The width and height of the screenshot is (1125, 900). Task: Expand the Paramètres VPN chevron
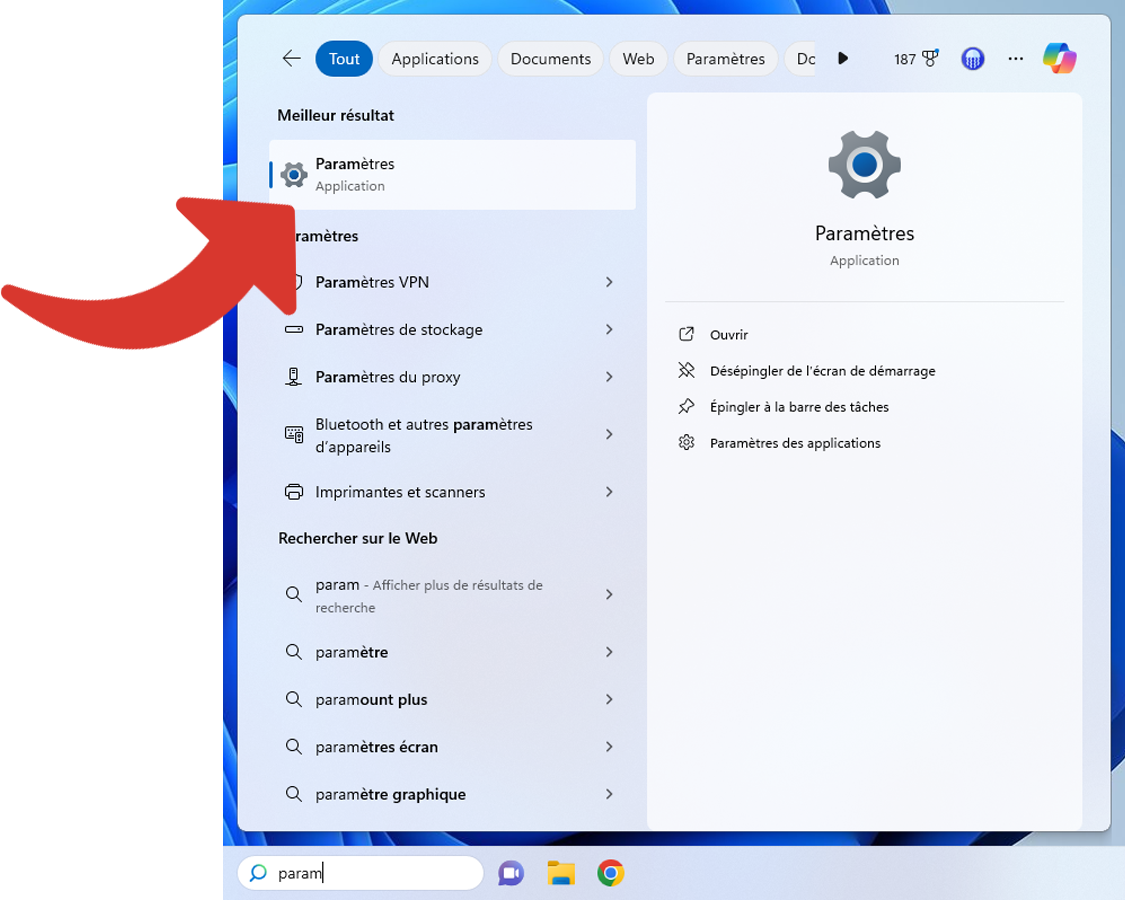609,282
